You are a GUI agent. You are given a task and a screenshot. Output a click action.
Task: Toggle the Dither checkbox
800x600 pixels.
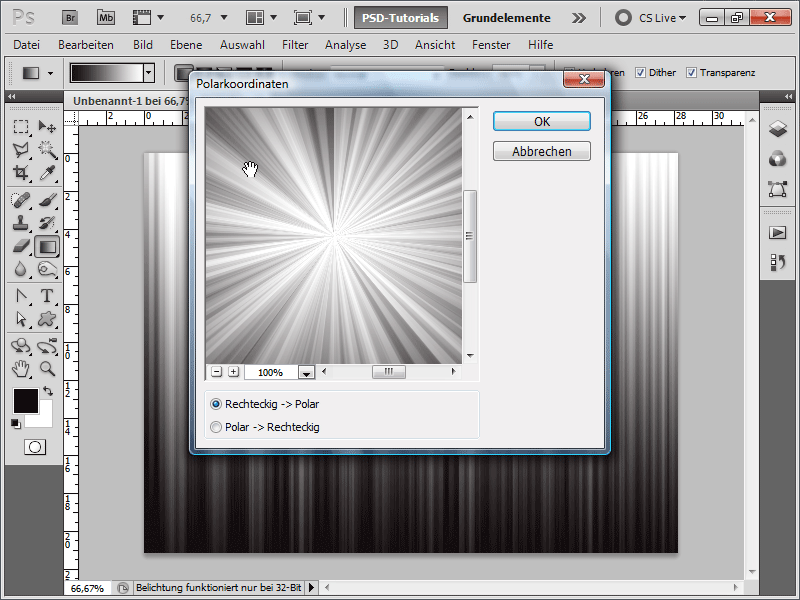click(640, 72)
